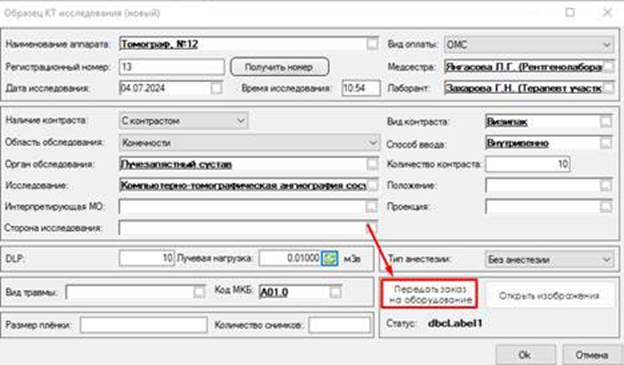The width and height of the screenshot is (624, 365).
Task: Expand the Наличие контраста dropdown
Action: point(240,121)
